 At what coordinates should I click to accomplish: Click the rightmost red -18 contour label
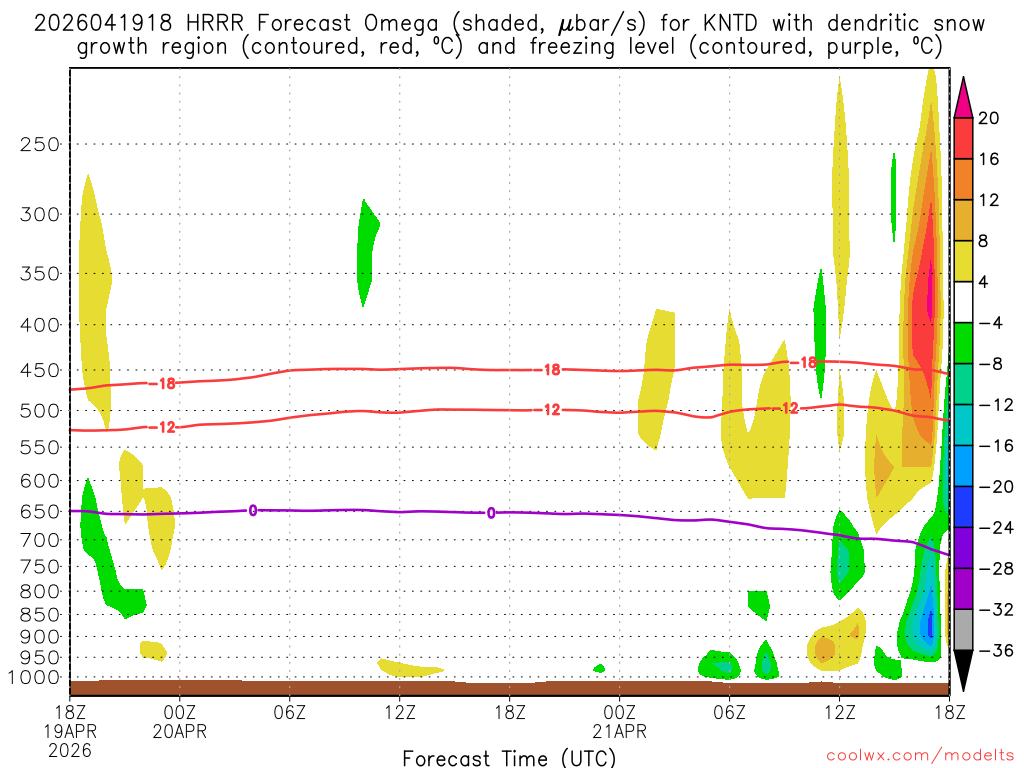coord(804,362)
